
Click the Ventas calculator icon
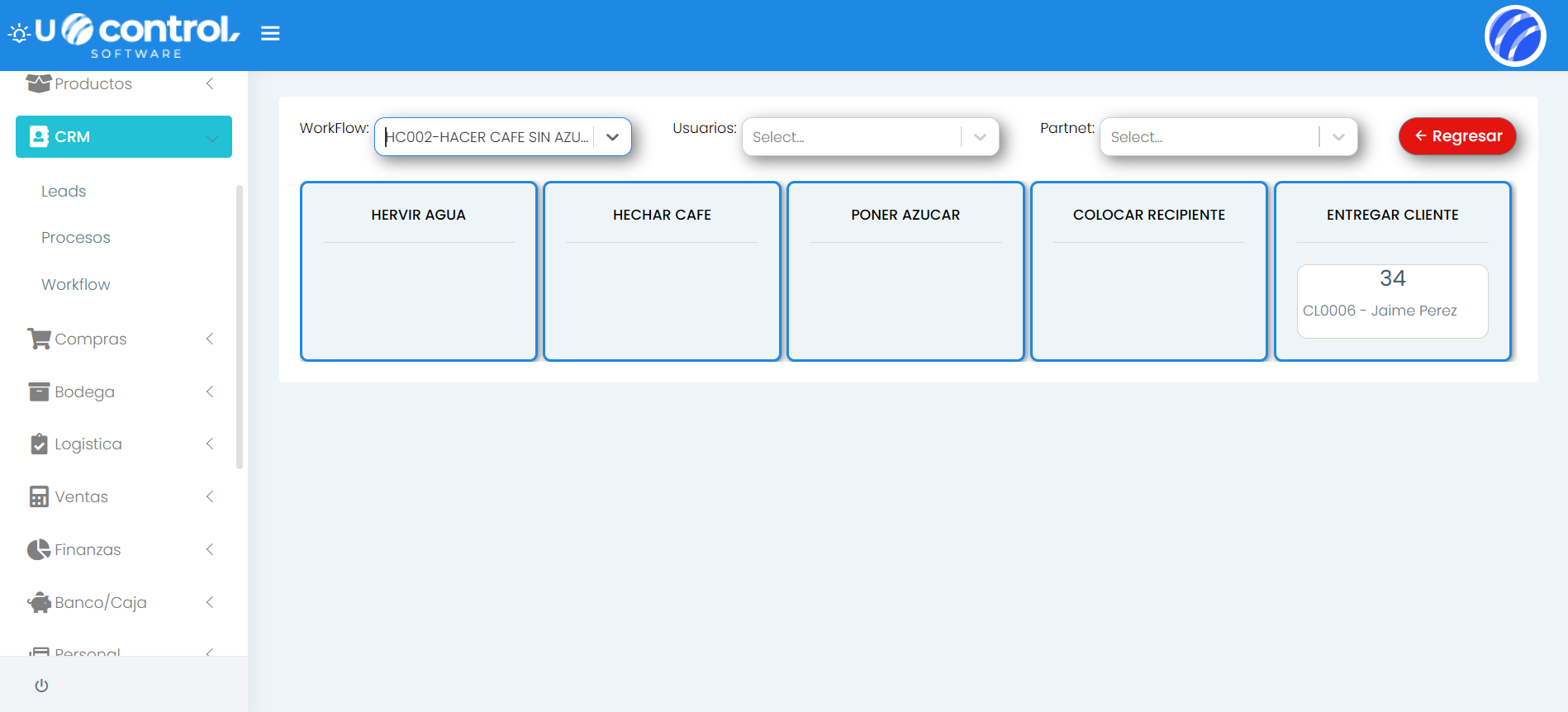39,496
